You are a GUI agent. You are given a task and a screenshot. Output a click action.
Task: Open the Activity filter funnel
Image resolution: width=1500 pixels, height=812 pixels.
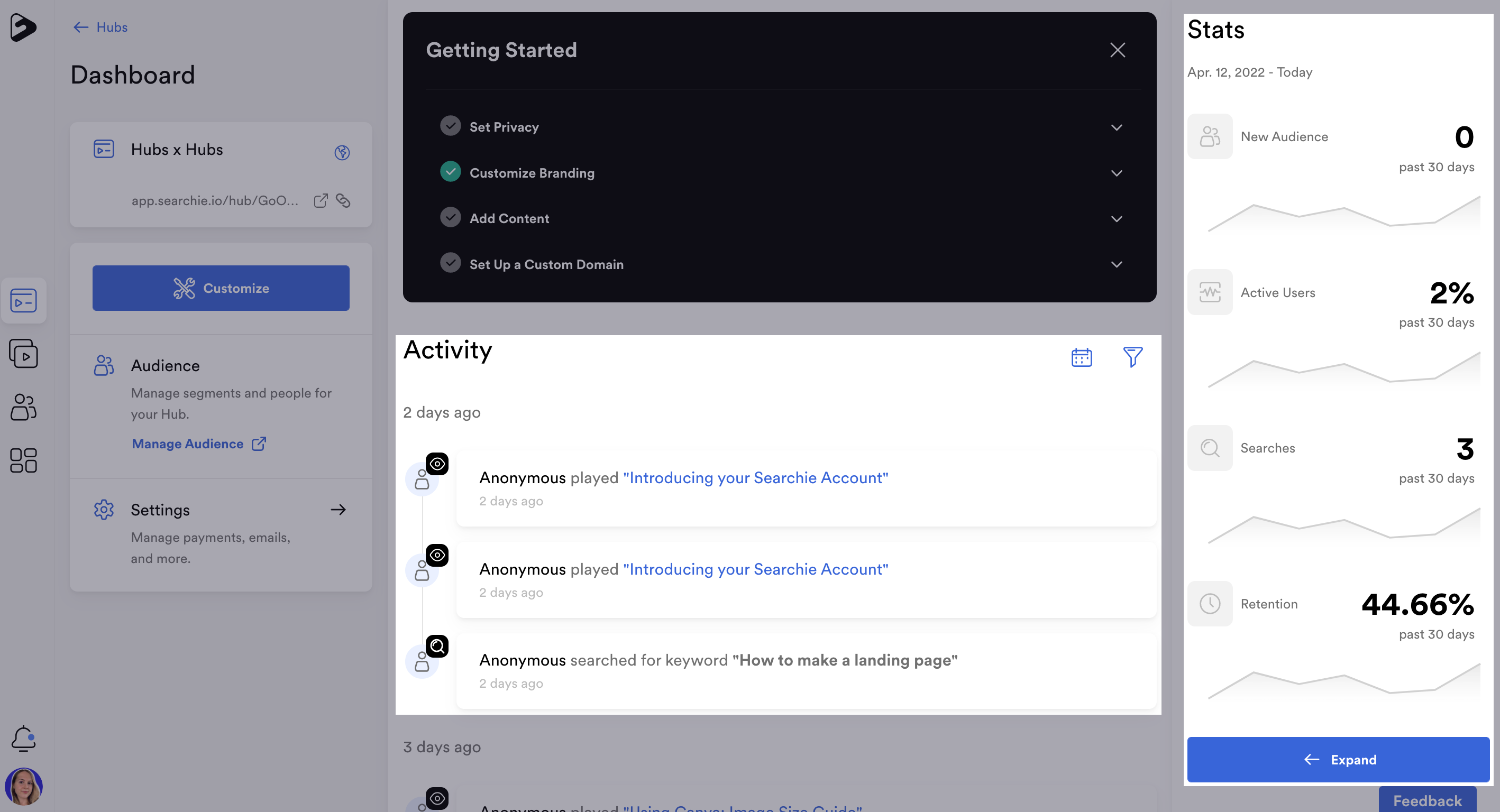coord(1132,357)
